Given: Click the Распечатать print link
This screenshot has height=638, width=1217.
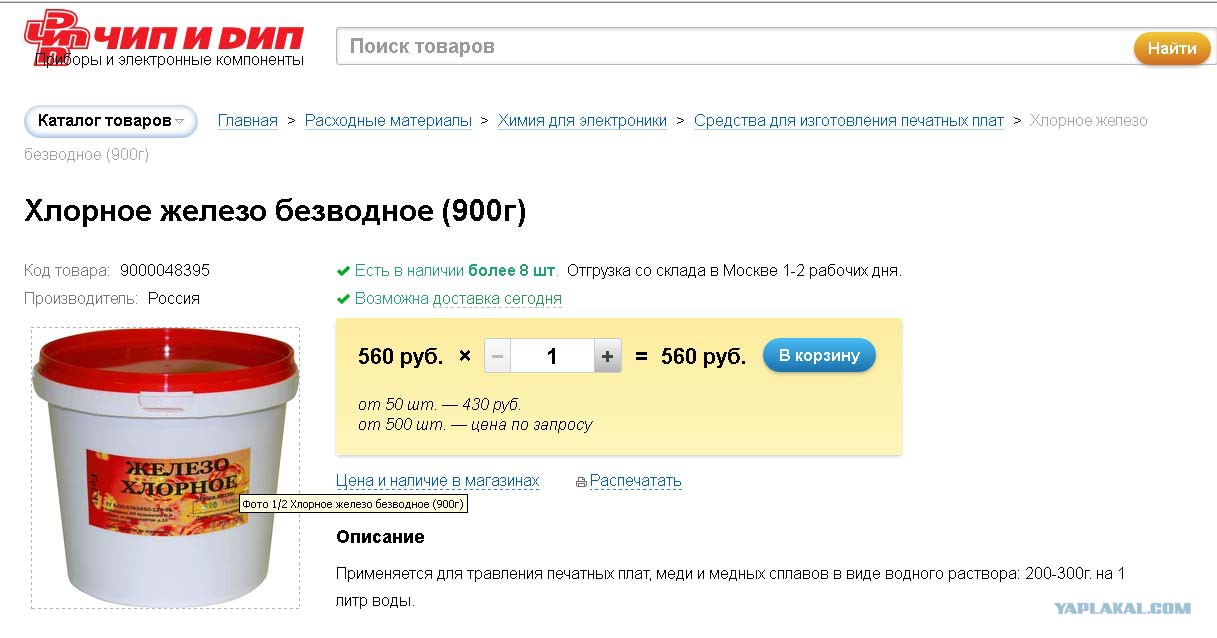Looking at the screenshot, I should [635, 481].
